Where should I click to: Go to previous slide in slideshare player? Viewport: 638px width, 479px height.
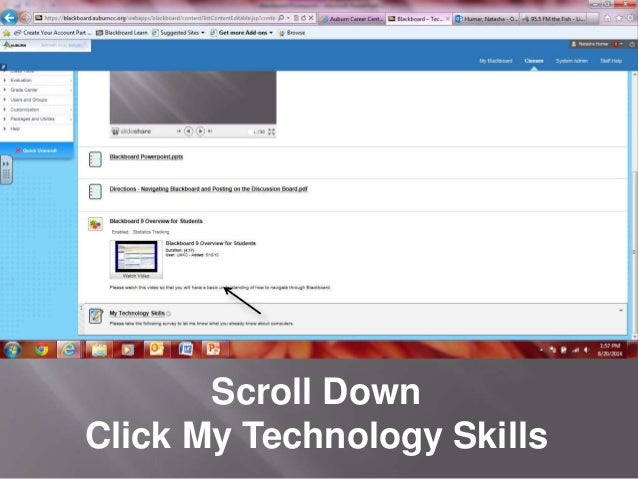click(x=188, y=131)
